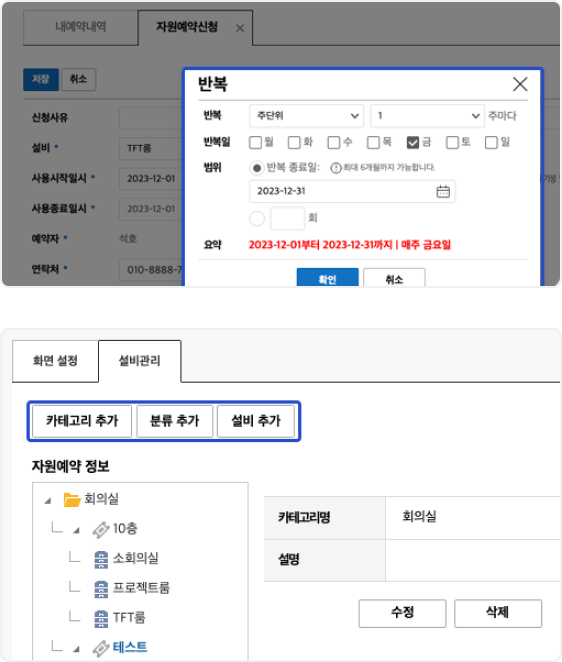Check the 일 repeat day box
This screenshot has width=562, height=662.
click(491, 143)
